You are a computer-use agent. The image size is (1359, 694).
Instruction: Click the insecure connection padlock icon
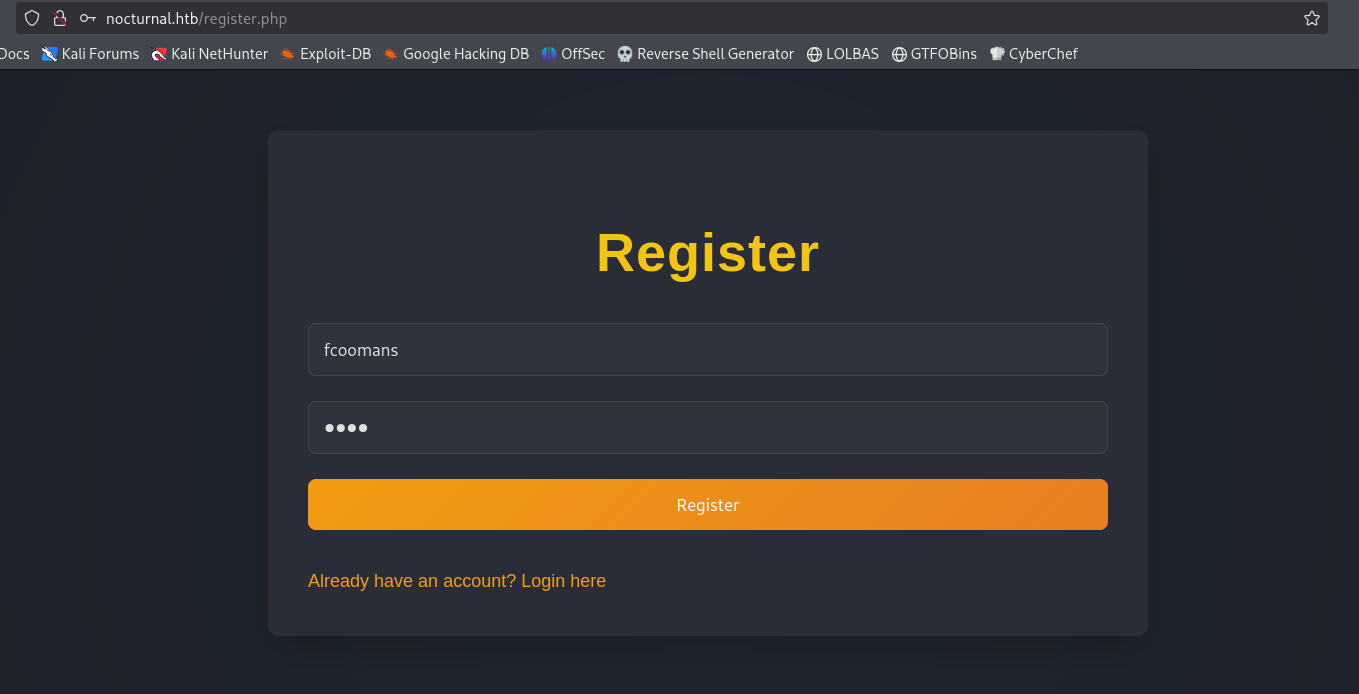click(x=60, y=18)
